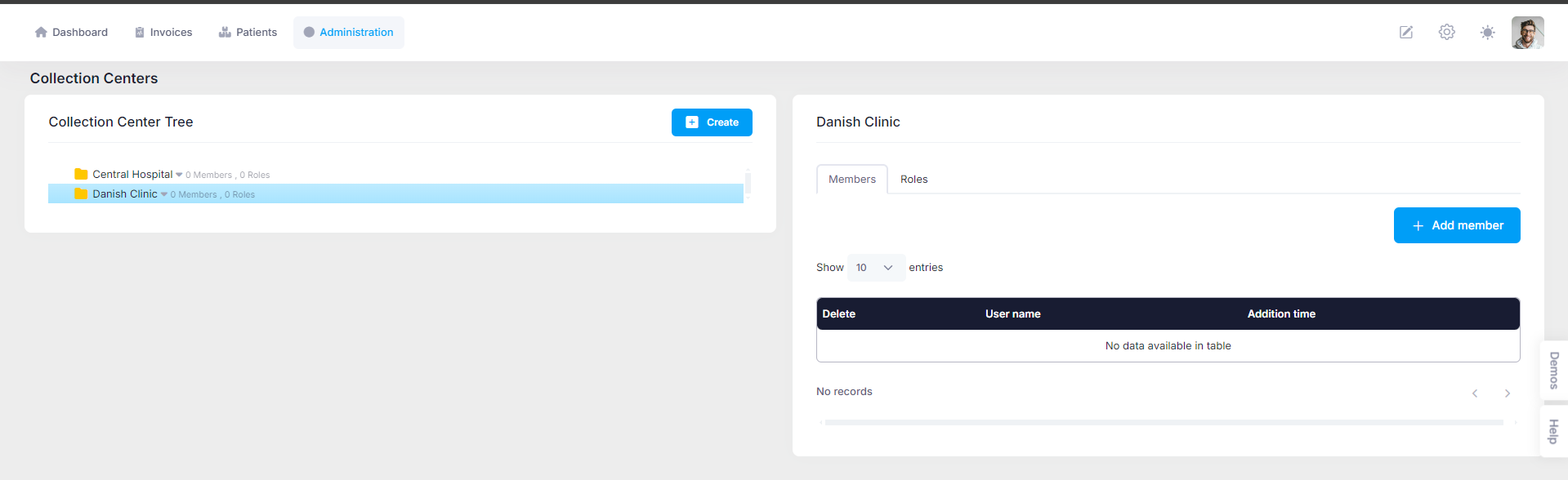Go to the Dashboard menu
Viewport: 1568px width, 480px height.
71,33
